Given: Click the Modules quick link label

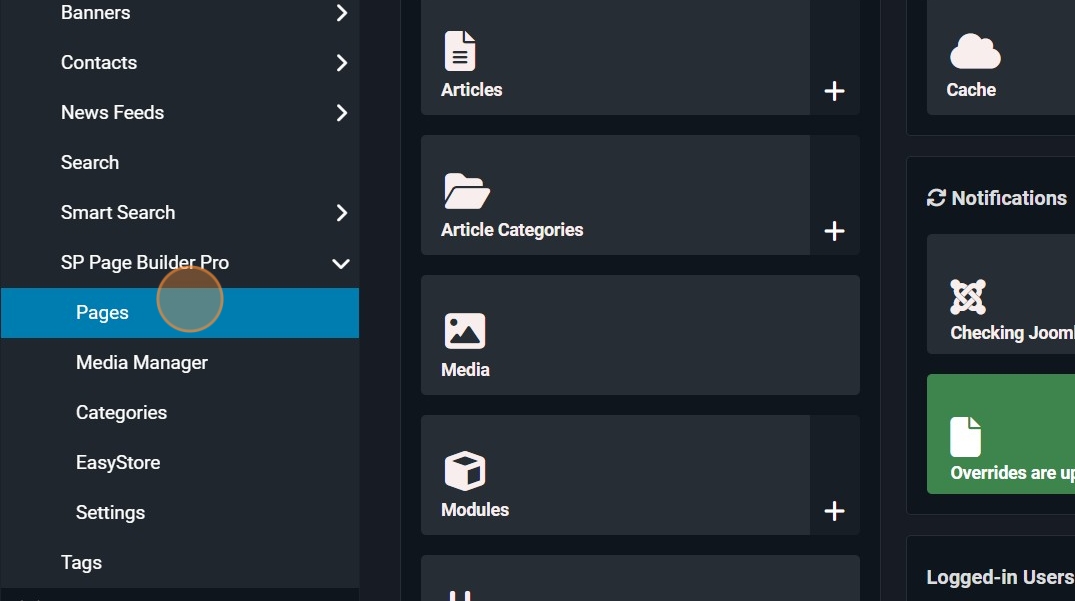Looking at the screenshot, I should click(x=475, y=509).
